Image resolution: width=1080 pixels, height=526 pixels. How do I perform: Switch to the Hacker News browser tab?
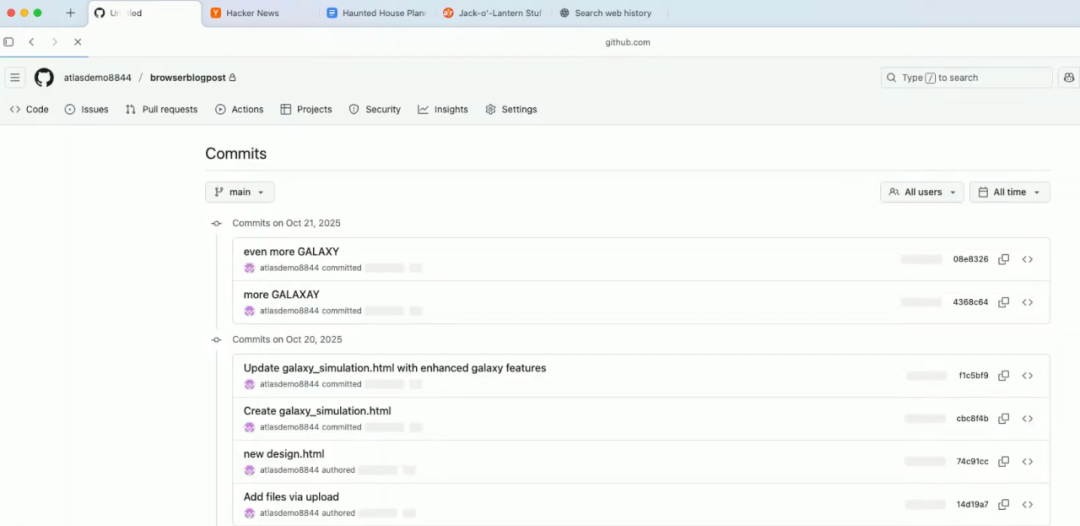pos(252,13)
